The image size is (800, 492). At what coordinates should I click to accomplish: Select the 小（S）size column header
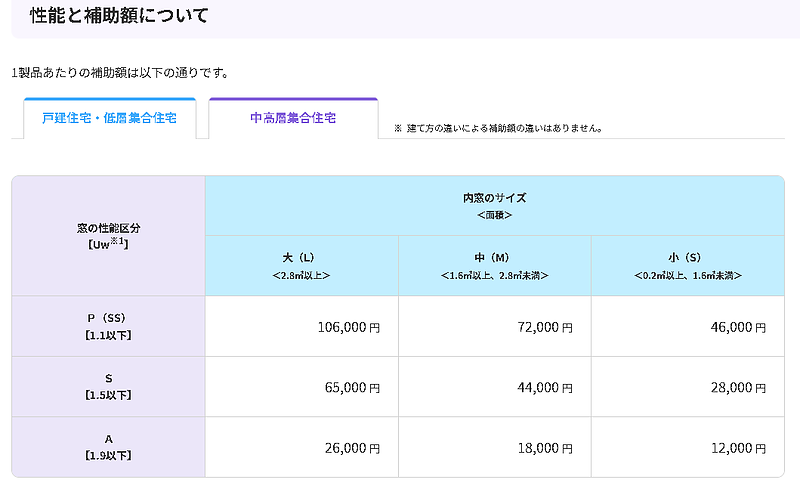pyautogui.click(x=687, y=265)
